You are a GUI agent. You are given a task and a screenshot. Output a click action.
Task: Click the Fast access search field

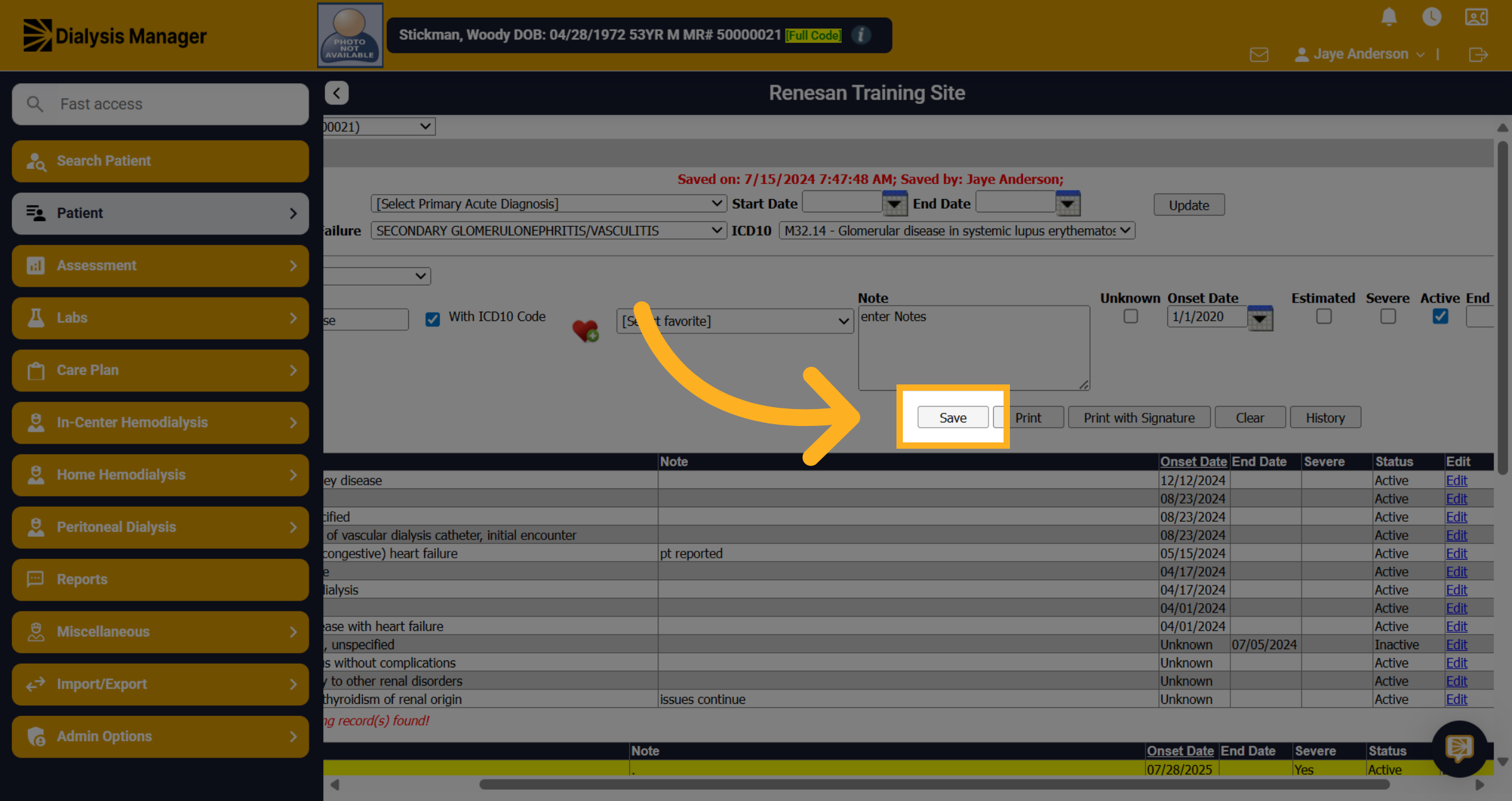(x=160, y=104)
